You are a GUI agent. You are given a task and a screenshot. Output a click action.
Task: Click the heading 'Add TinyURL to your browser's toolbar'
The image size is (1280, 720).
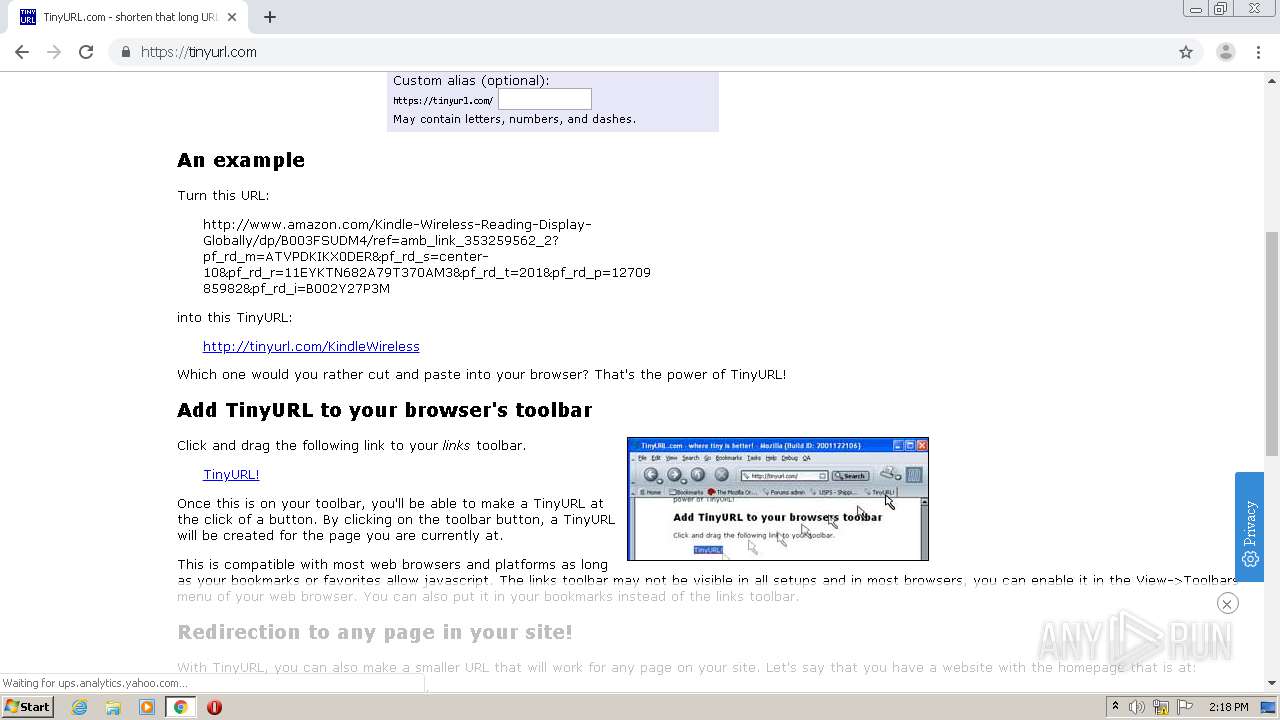pos(385,410)
